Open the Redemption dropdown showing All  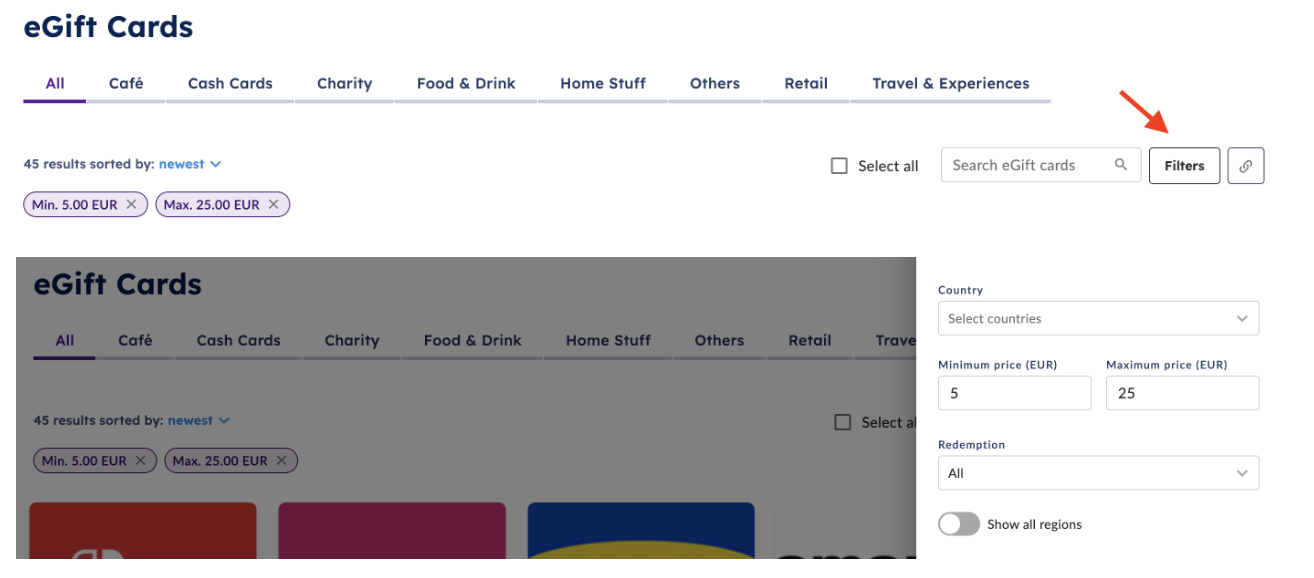tap(1098, 473)
